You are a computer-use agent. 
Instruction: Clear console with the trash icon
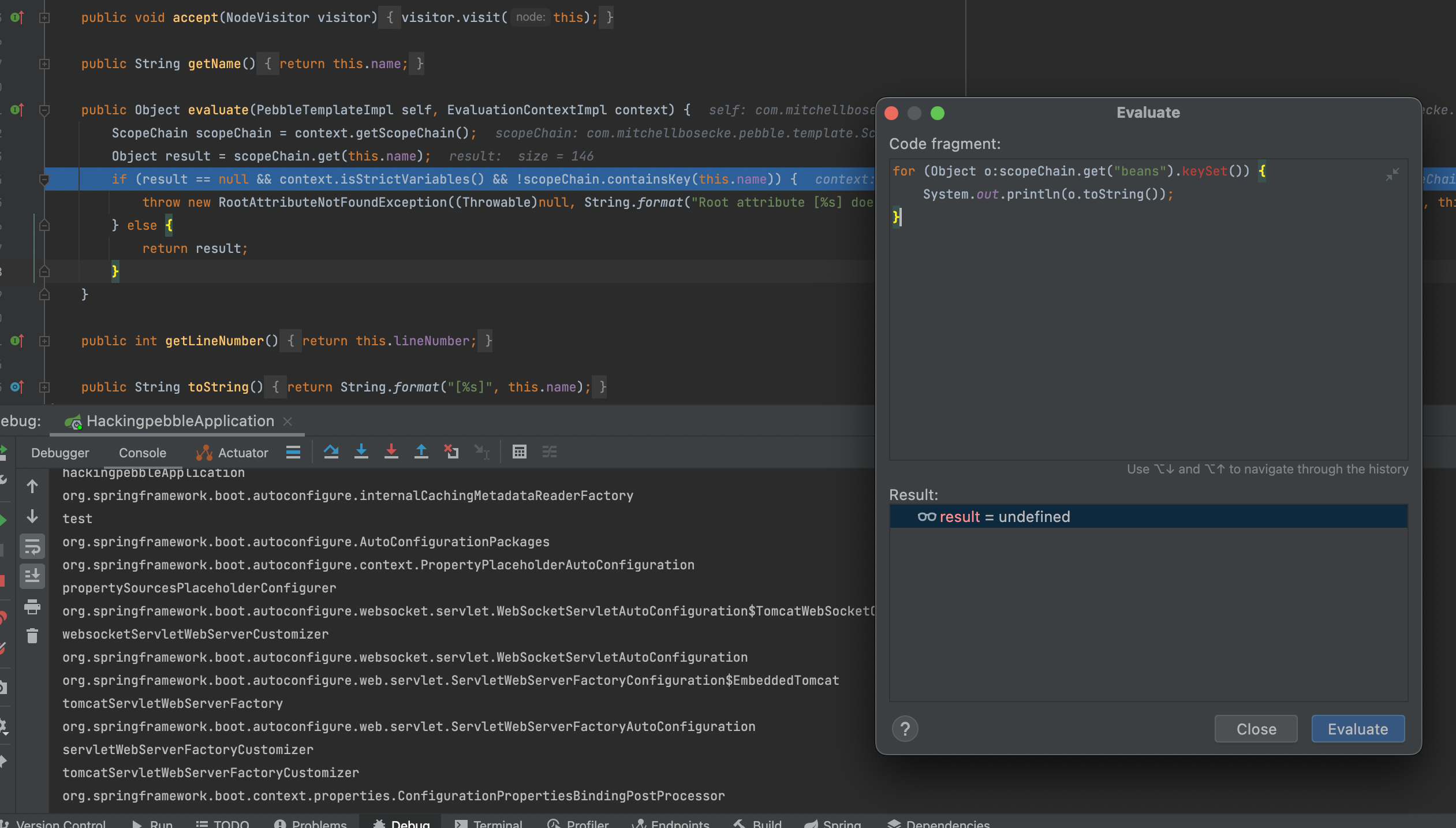[32, 636]
